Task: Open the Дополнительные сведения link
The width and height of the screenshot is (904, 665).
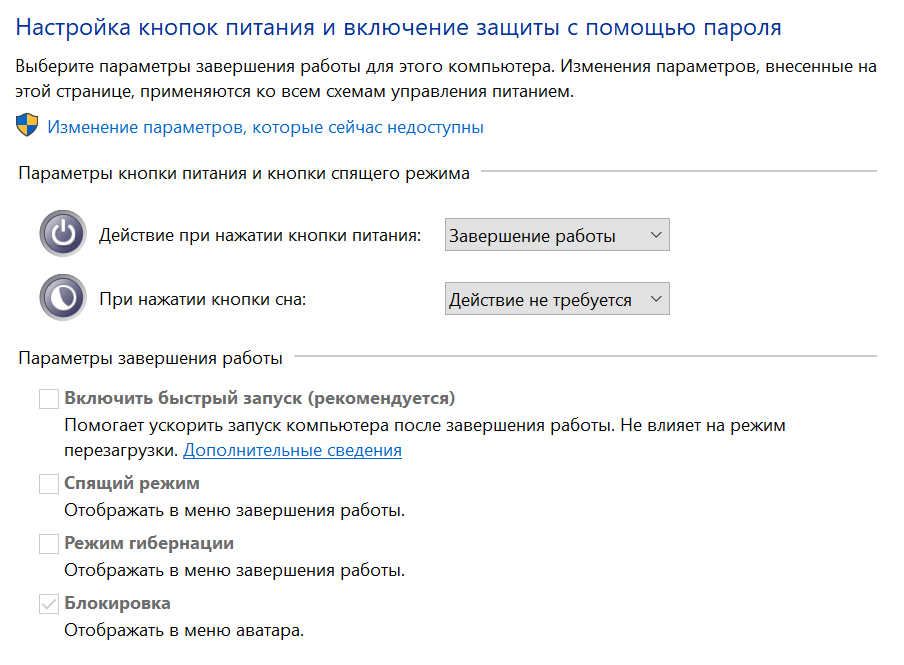Action: (x=292, y=450)
